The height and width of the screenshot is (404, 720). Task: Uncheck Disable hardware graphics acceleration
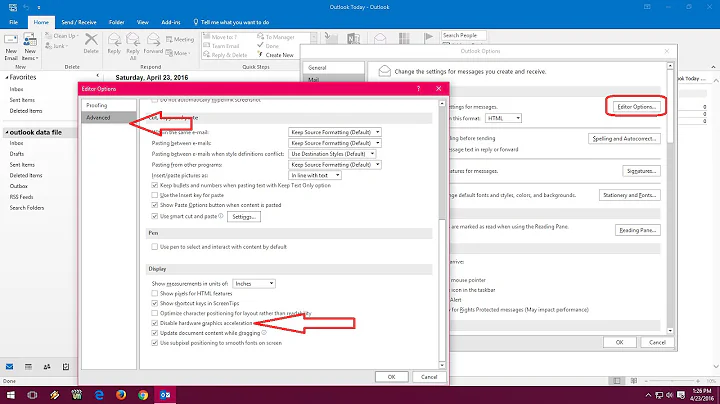155,323
